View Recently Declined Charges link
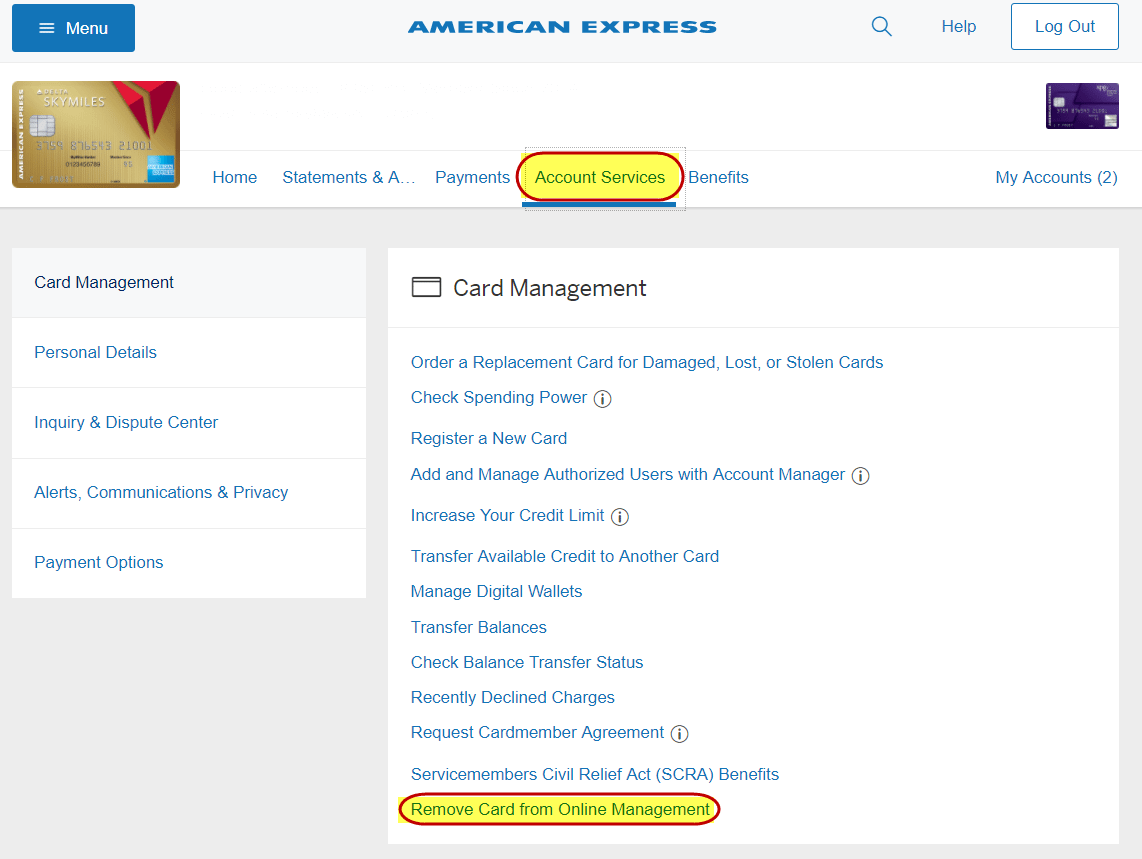This screenshot has height=859, width=1142. coord(513,697)
